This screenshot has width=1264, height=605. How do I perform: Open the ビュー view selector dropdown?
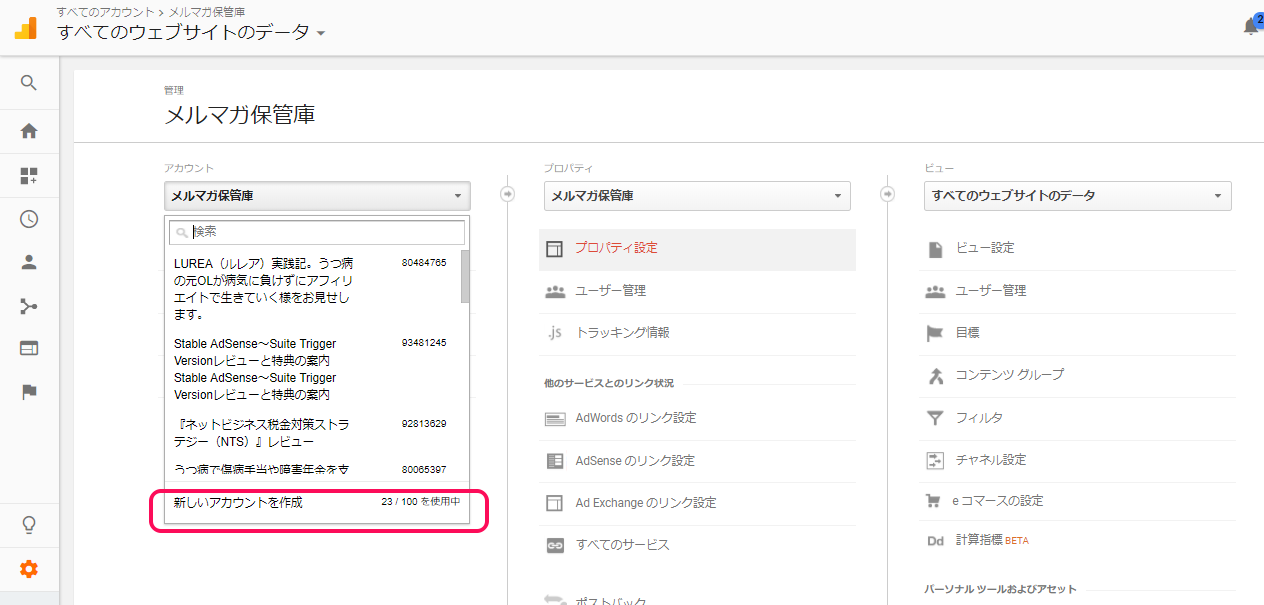click(1077, 196)
